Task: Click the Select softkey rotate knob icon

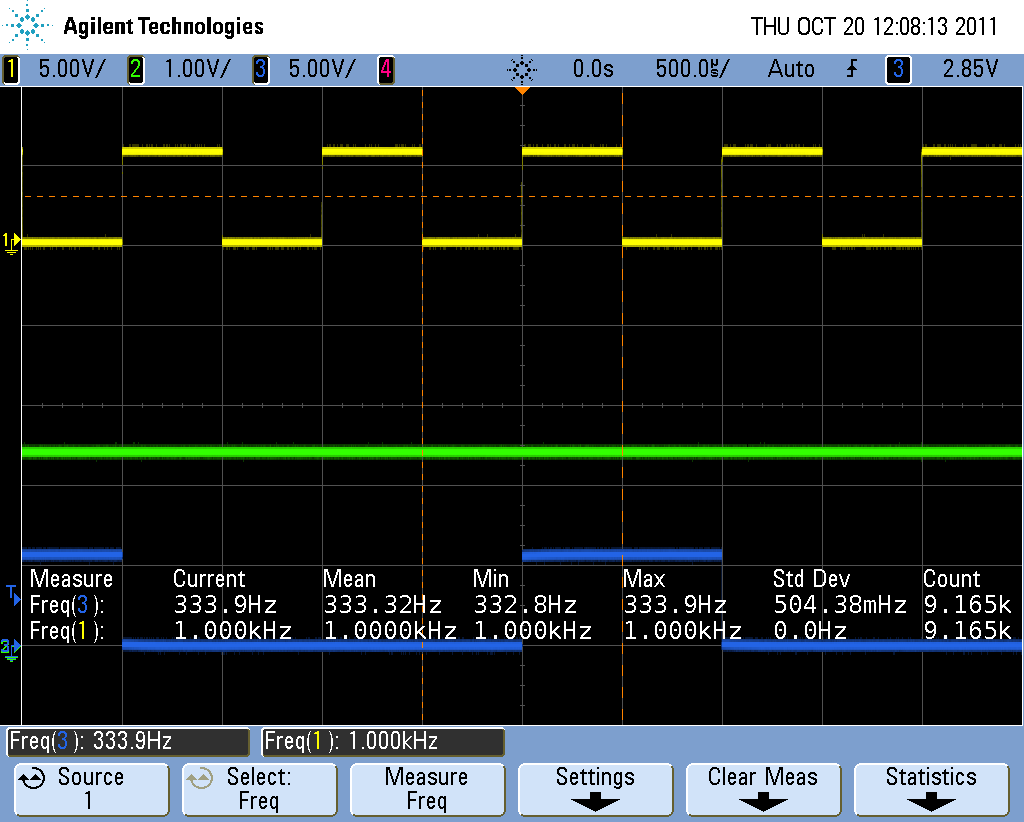Action: [x=199, y=778]
